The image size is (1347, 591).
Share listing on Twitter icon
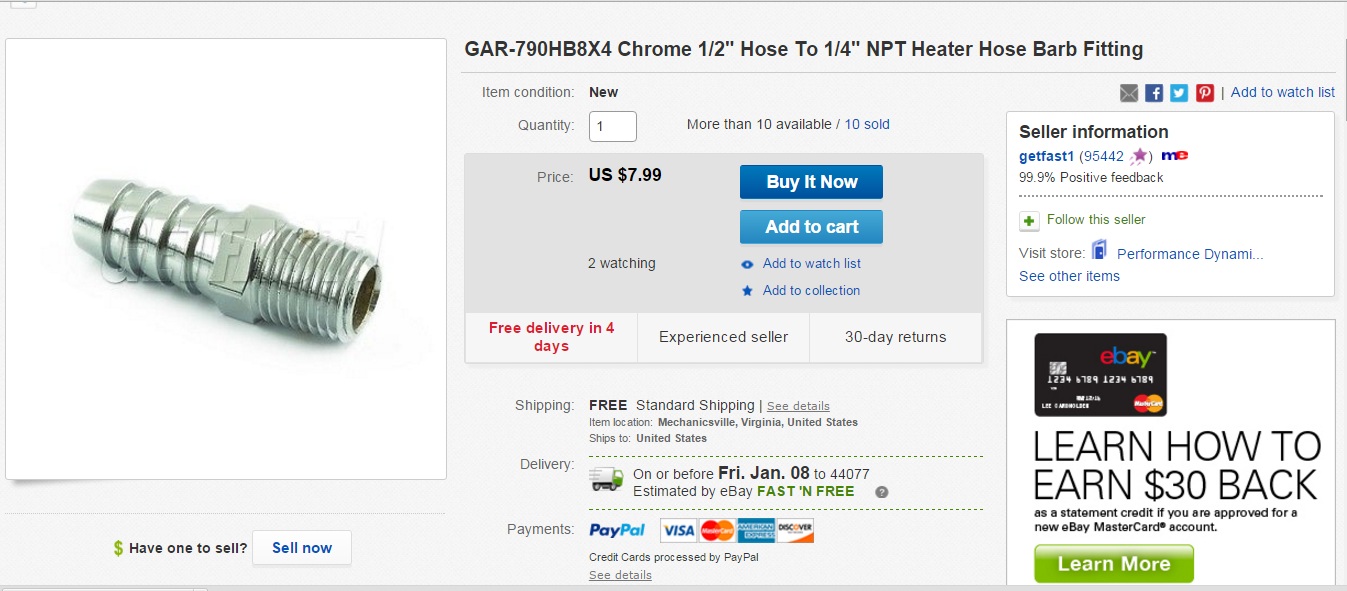pyautogui.click(x=1179, y=93)
